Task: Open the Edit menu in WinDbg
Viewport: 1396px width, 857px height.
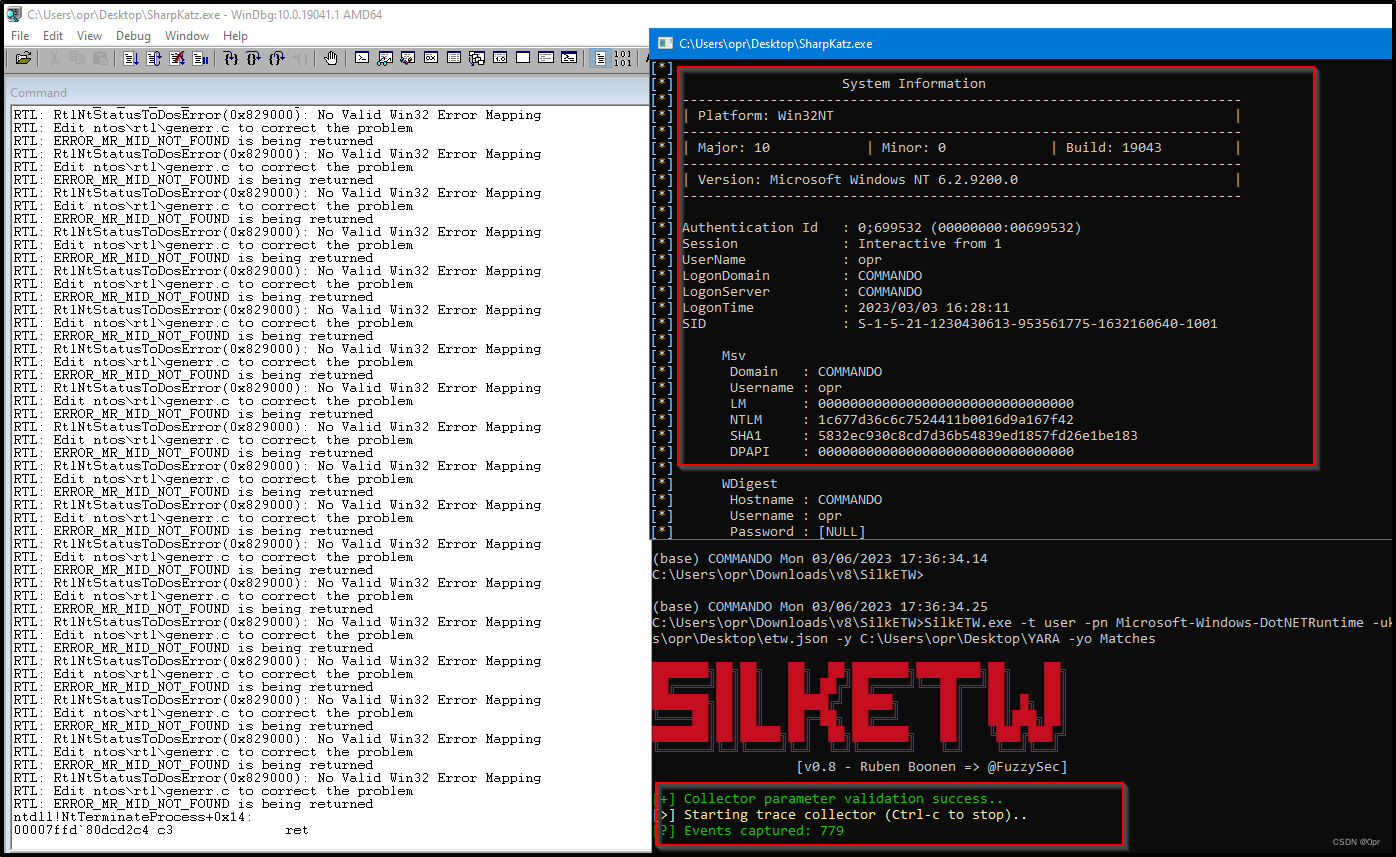Action: tap(53, 35)
